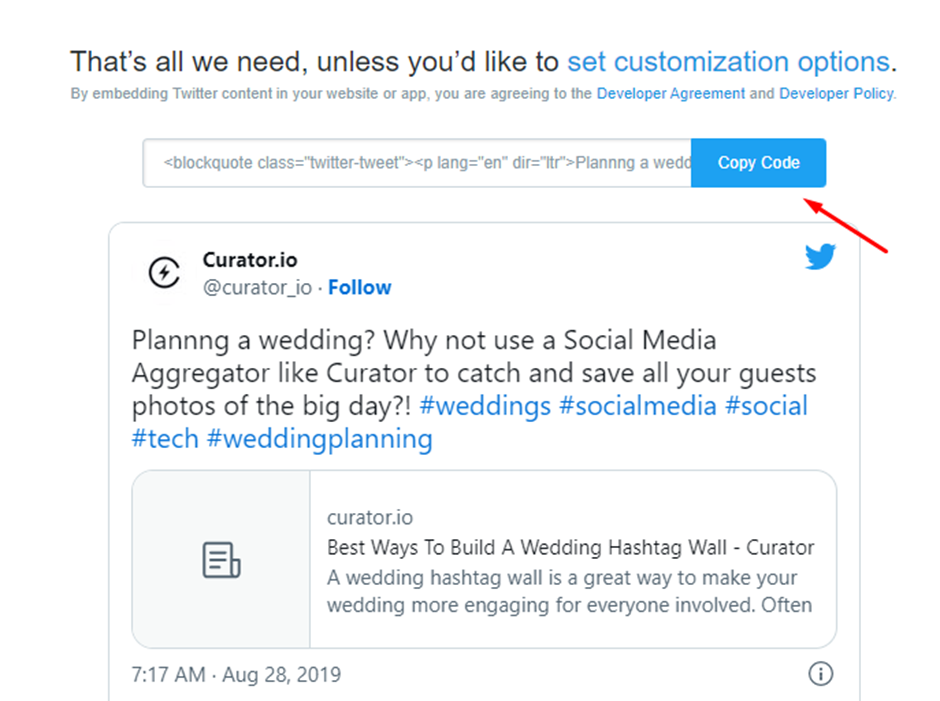Click the #weddings hashtag
The width and height of the screenshot is (940, 701).
[x=485, y=406]
